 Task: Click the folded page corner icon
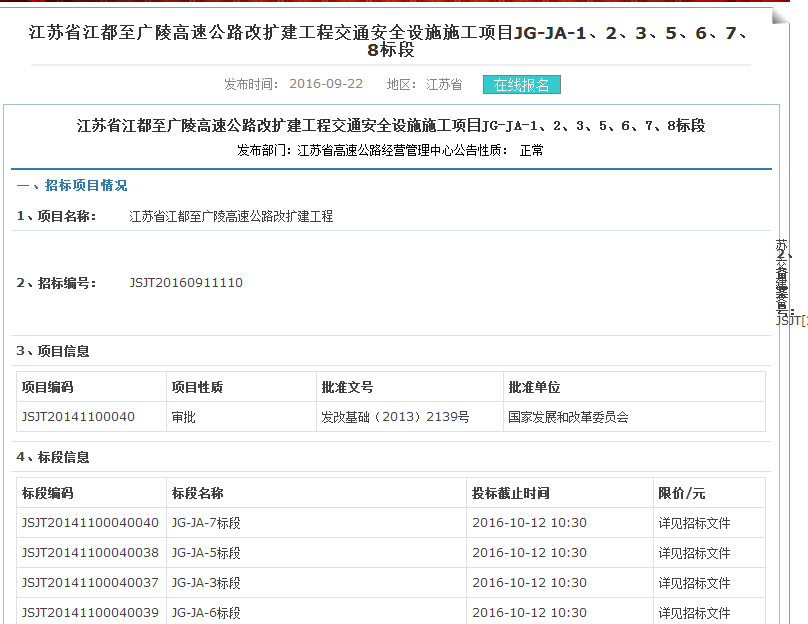[777, 16]
